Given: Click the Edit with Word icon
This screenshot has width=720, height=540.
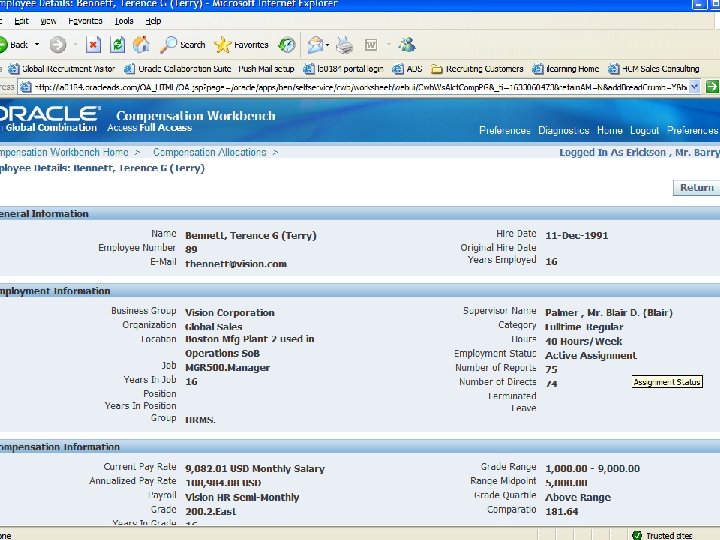Looking at the screenshot, I should (371, 45).
